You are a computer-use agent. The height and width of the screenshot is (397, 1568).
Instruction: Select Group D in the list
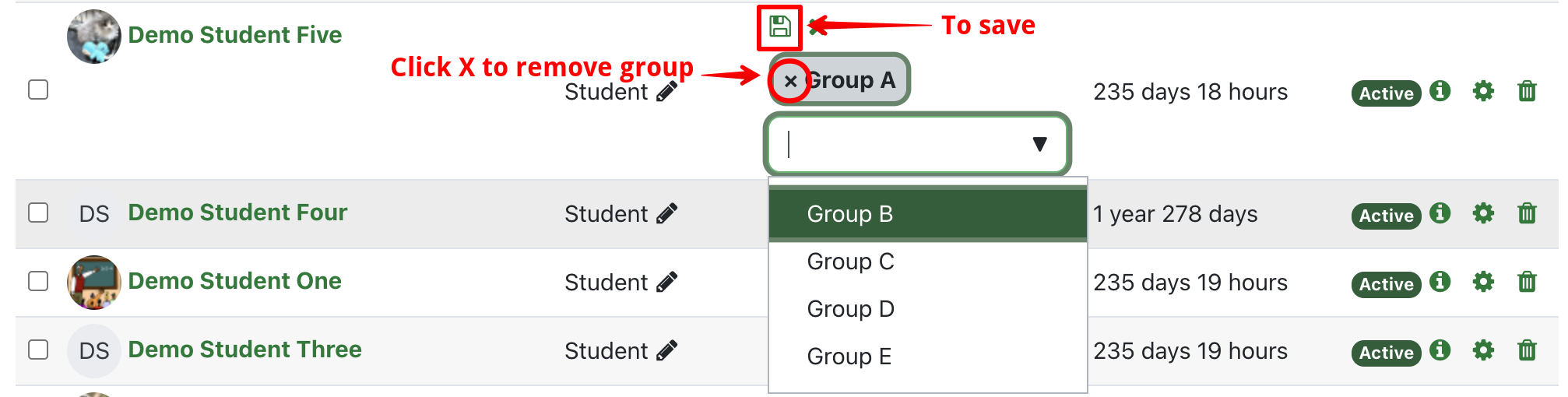(850, 309)
